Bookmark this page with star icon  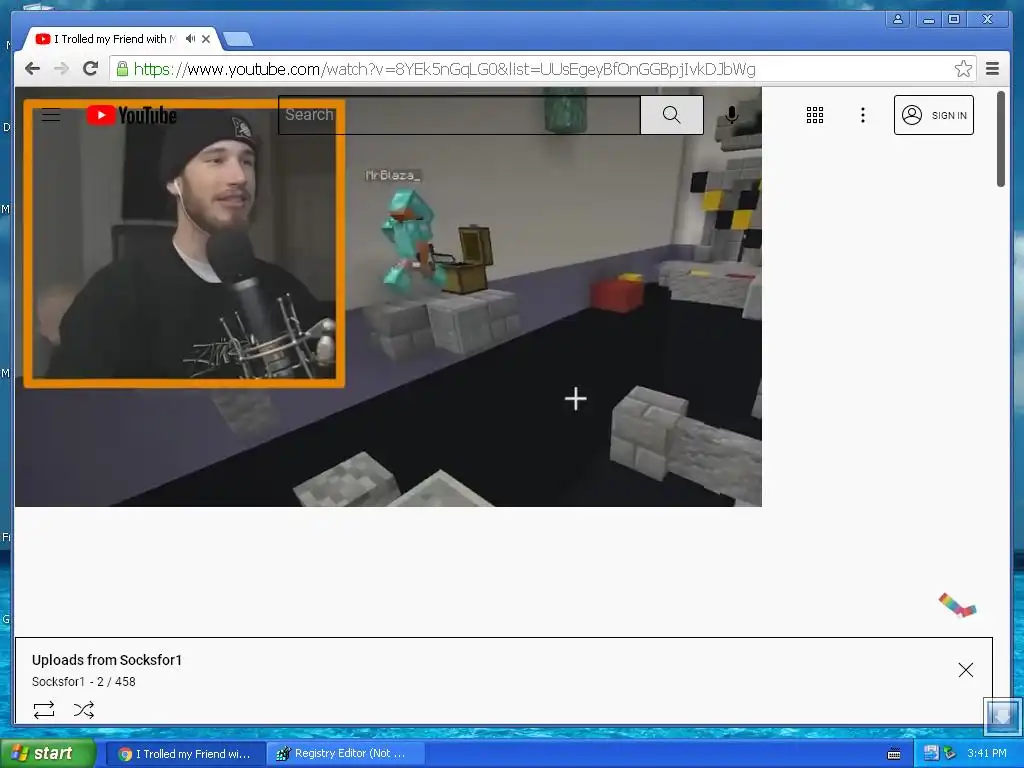pyautogui.click(x=963, y=69)
